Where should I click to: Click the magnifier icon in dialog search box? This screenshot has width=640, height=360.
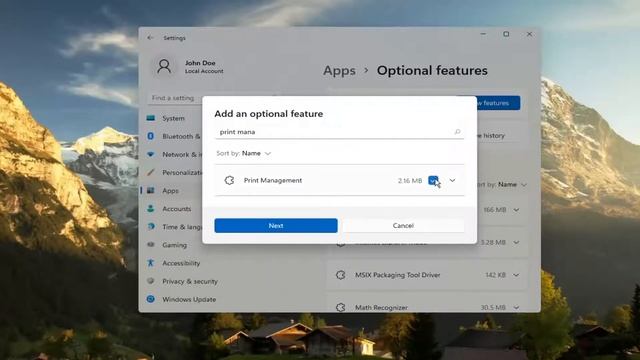click(457, 132)
